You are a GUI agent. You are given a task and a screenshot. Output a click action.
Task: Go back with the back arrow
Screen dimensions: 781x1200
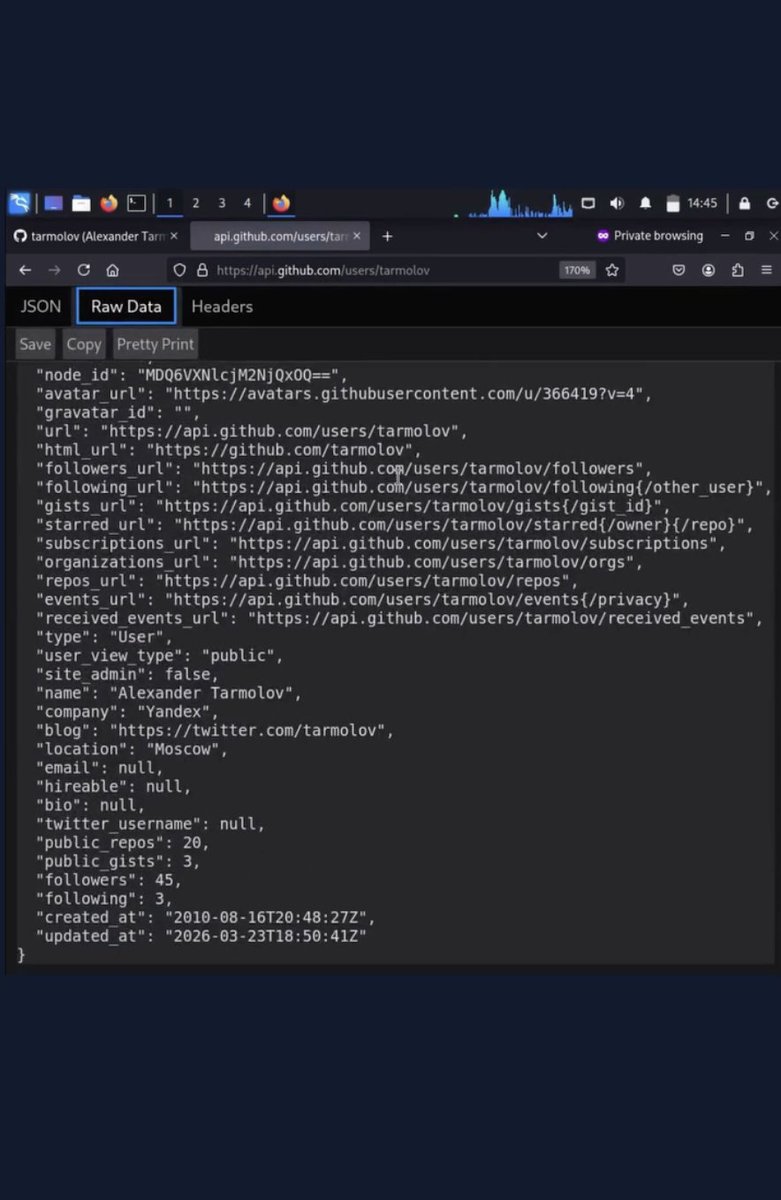tap(25, 270)
